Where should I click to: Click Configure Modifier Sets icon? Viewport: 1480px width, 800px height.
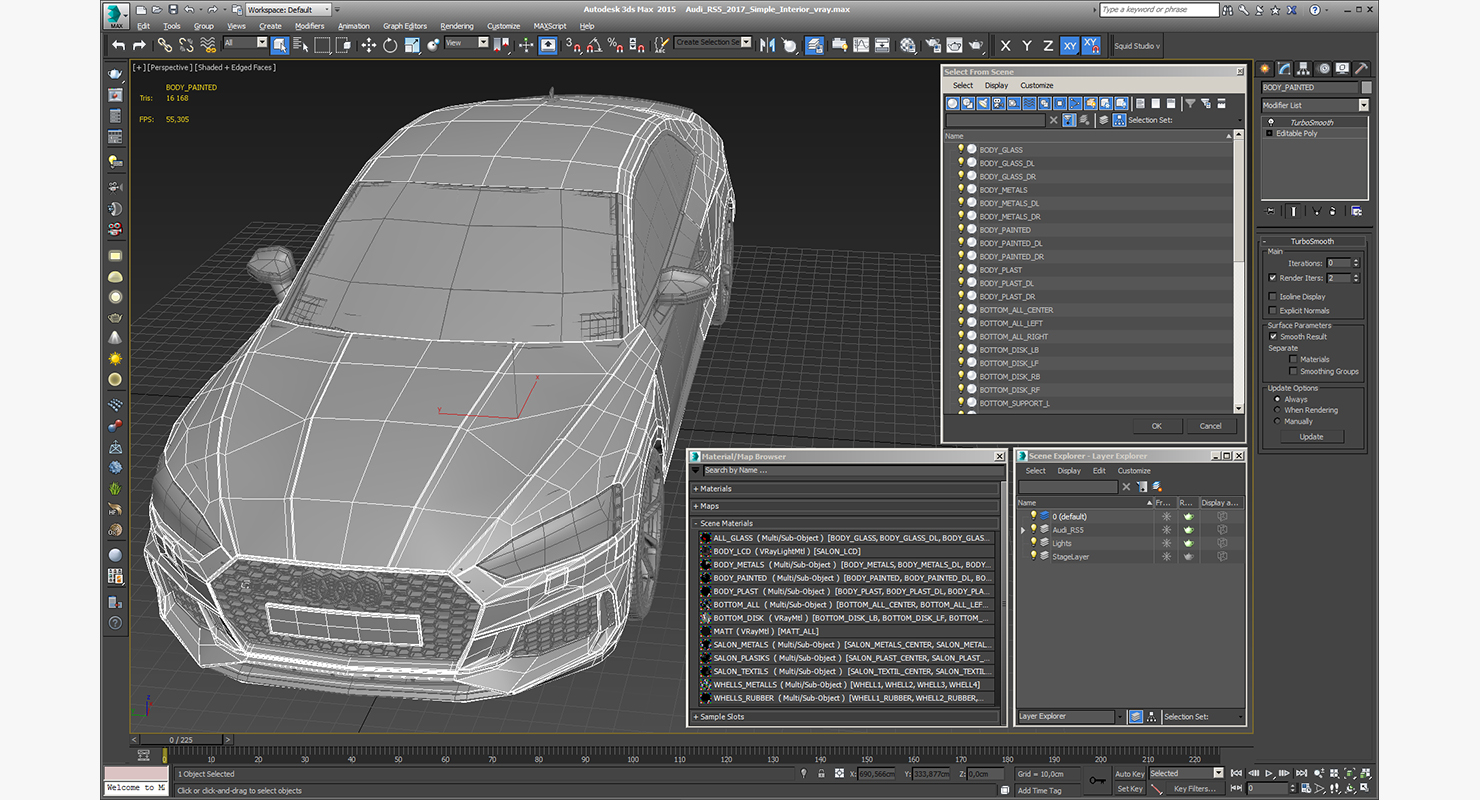tap(1357, 211)
